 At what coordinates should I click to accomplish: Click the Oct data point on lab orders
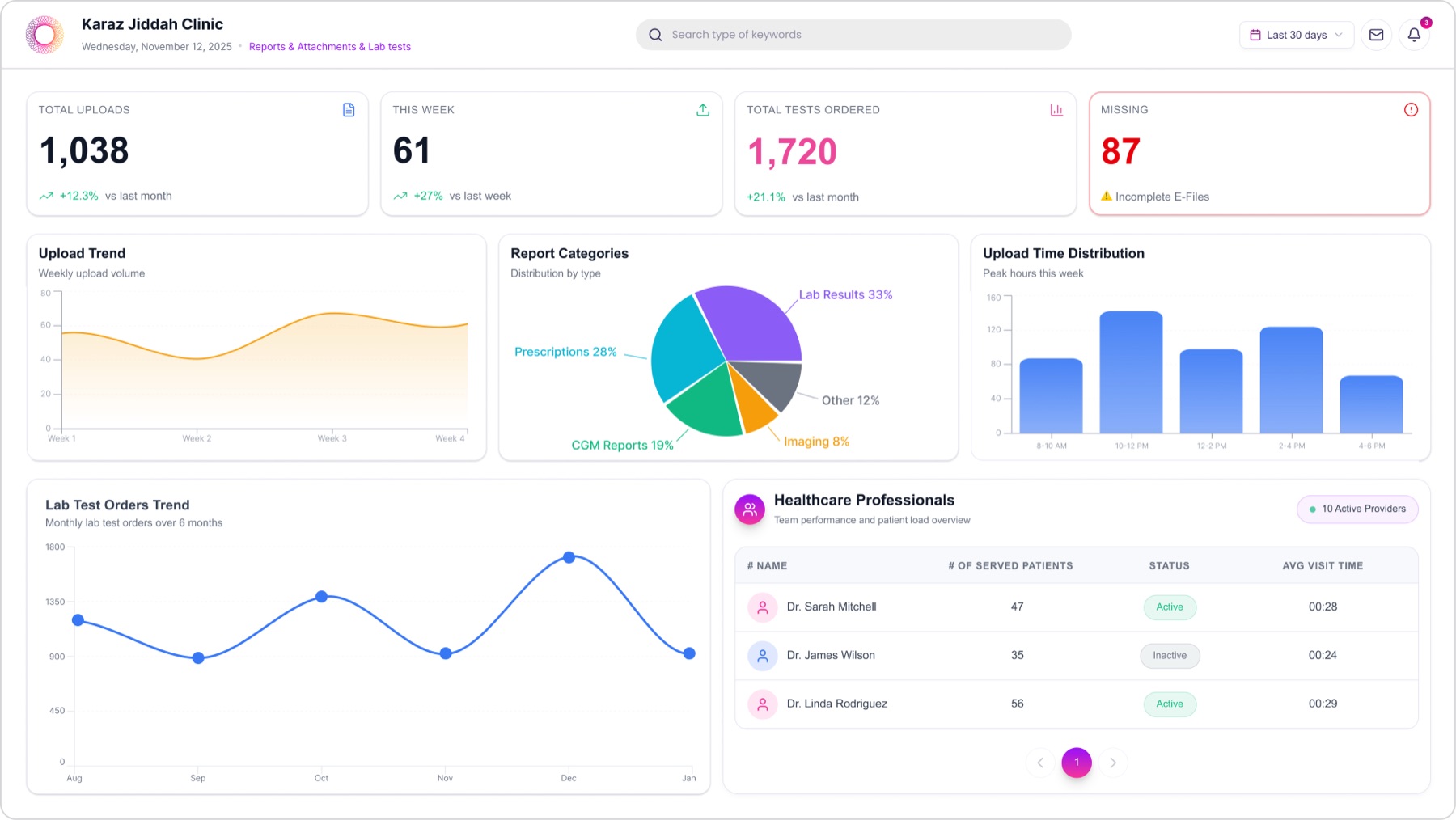click(x=322, y=597)
